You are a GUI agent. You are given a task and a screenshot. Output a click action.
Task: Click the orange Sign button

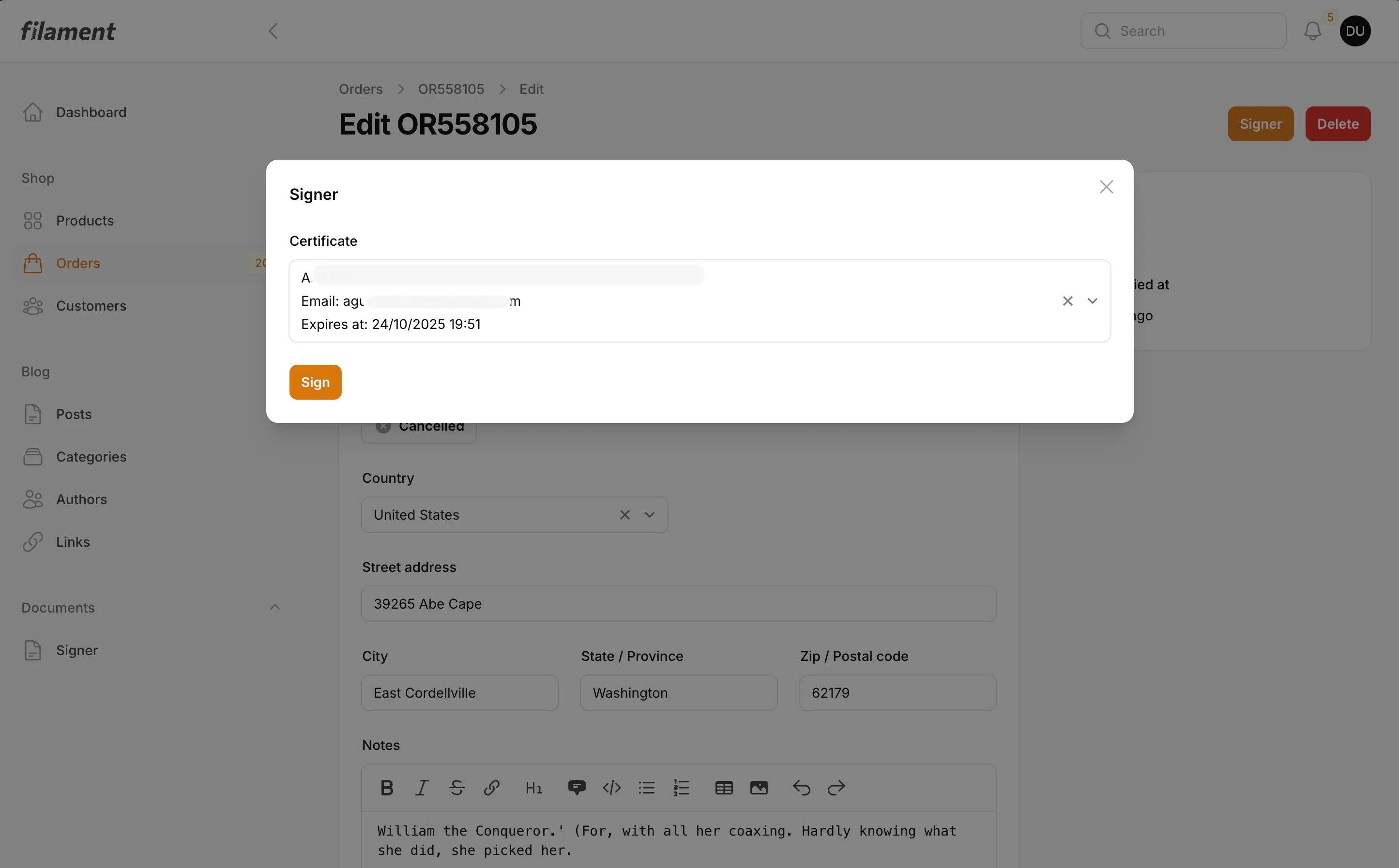point(315,382)
